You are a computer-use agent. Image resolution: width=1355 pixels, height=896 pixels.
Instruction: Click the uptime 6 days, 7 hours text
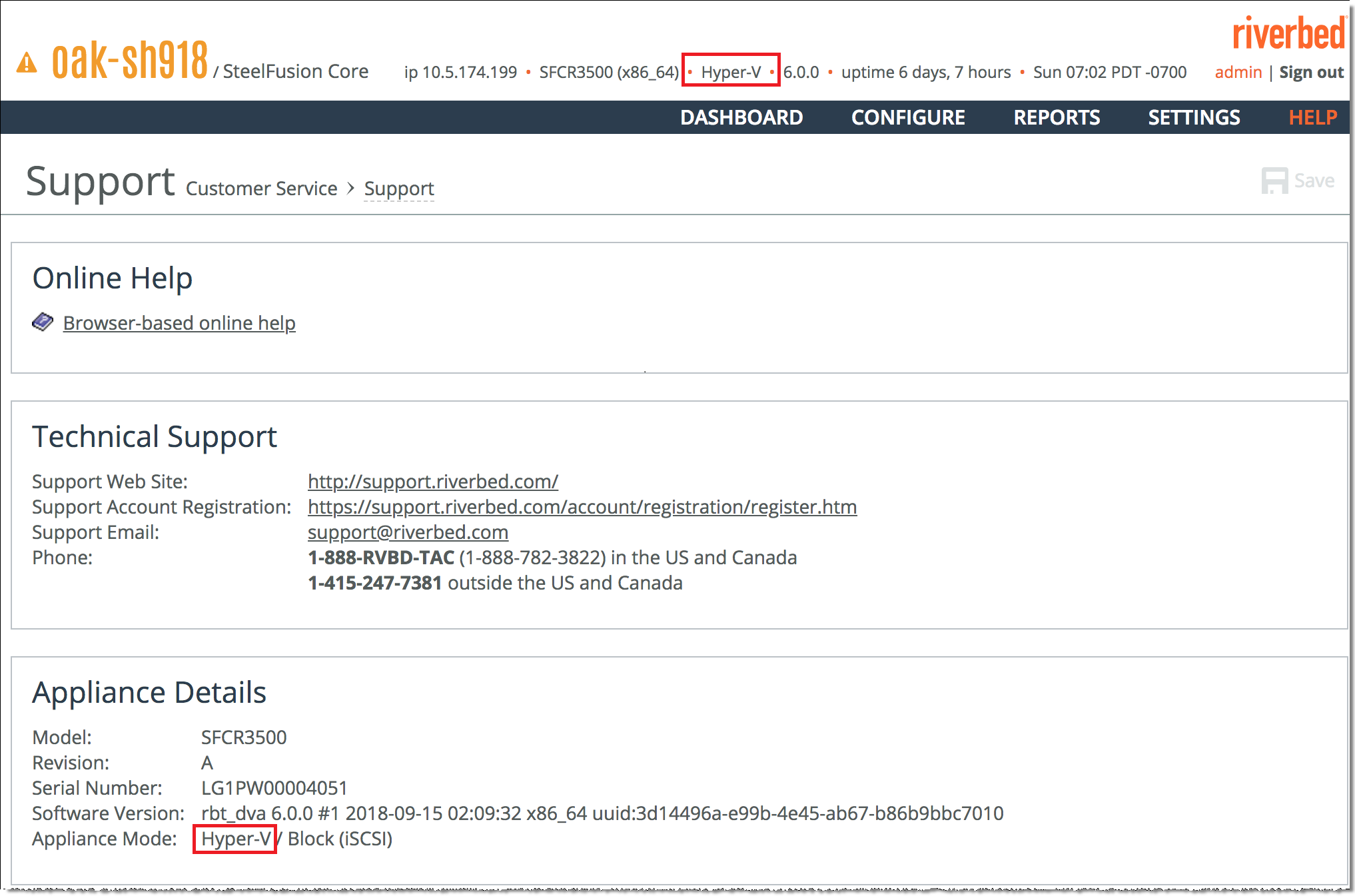(x=926, y=72)
